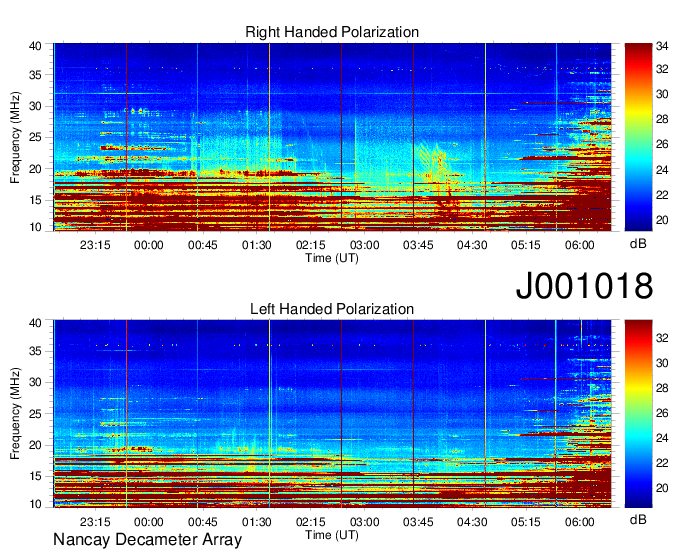Click the Left Handed panel's color bar
The width and height of the screenshot is (680, 552).
pos(638,414)
